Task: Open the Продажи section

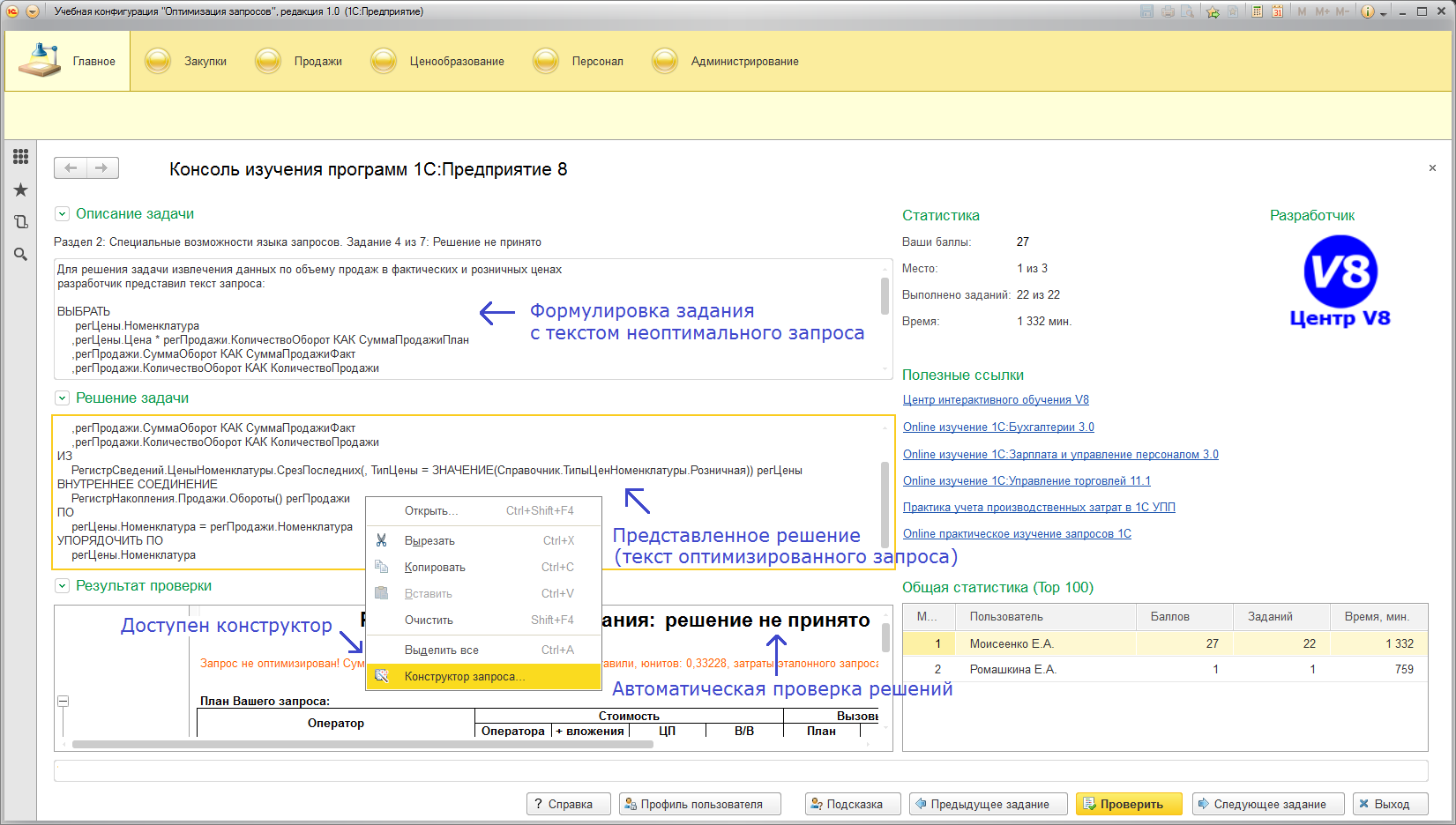Action: [299, 61]
